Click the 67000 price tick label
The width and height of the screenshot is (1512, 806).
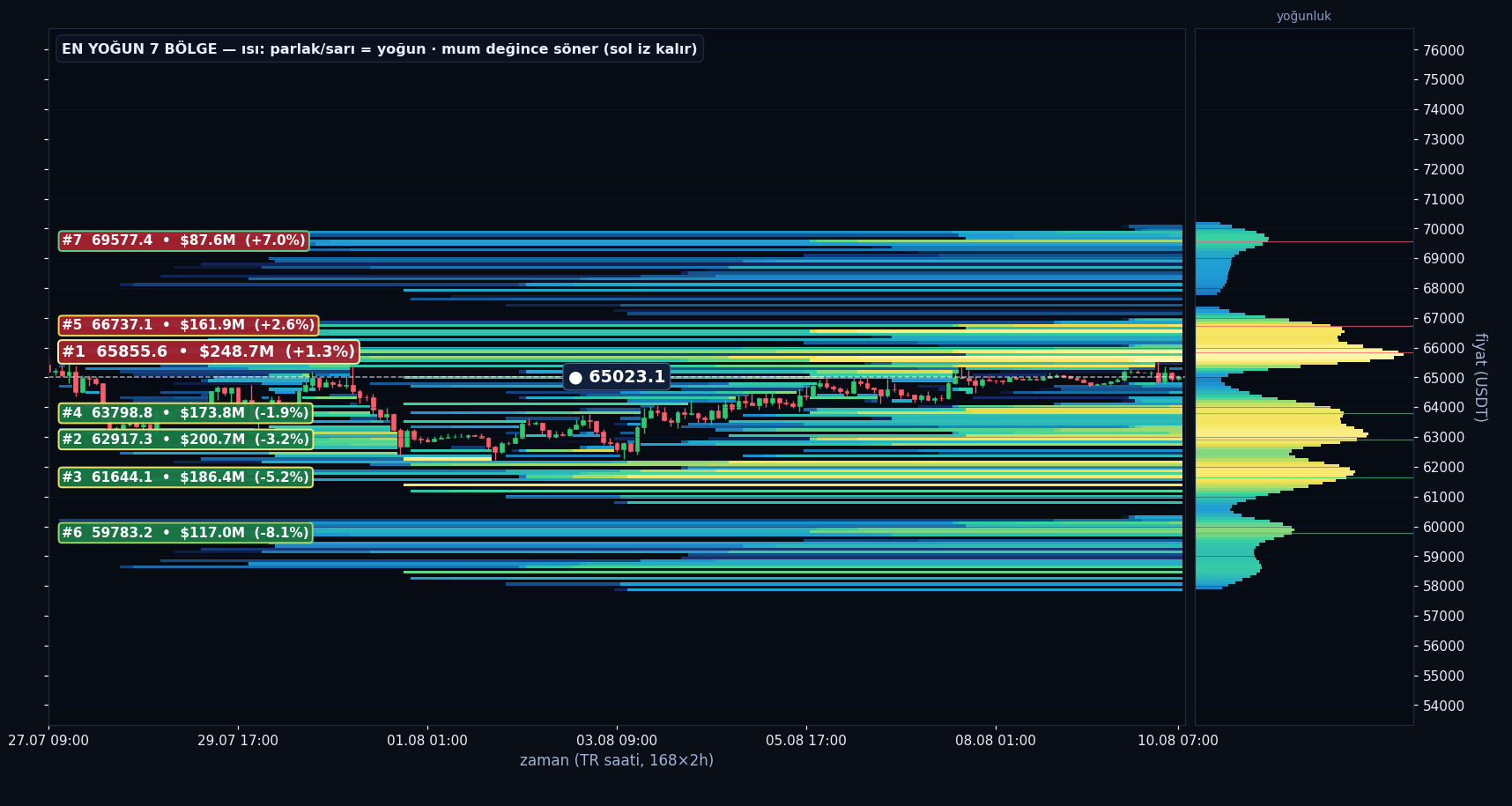(1443, 318)
